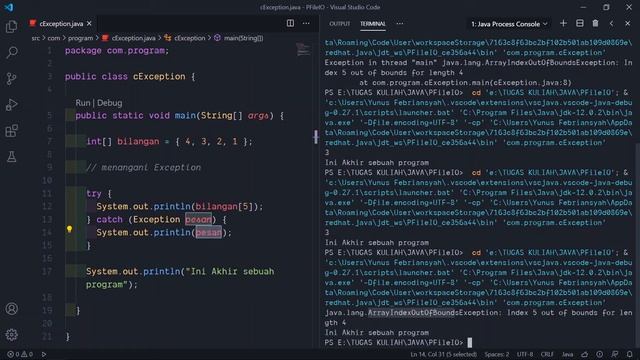
Task: Click the panel left chevron icon
Action: (x=611, y=24)
